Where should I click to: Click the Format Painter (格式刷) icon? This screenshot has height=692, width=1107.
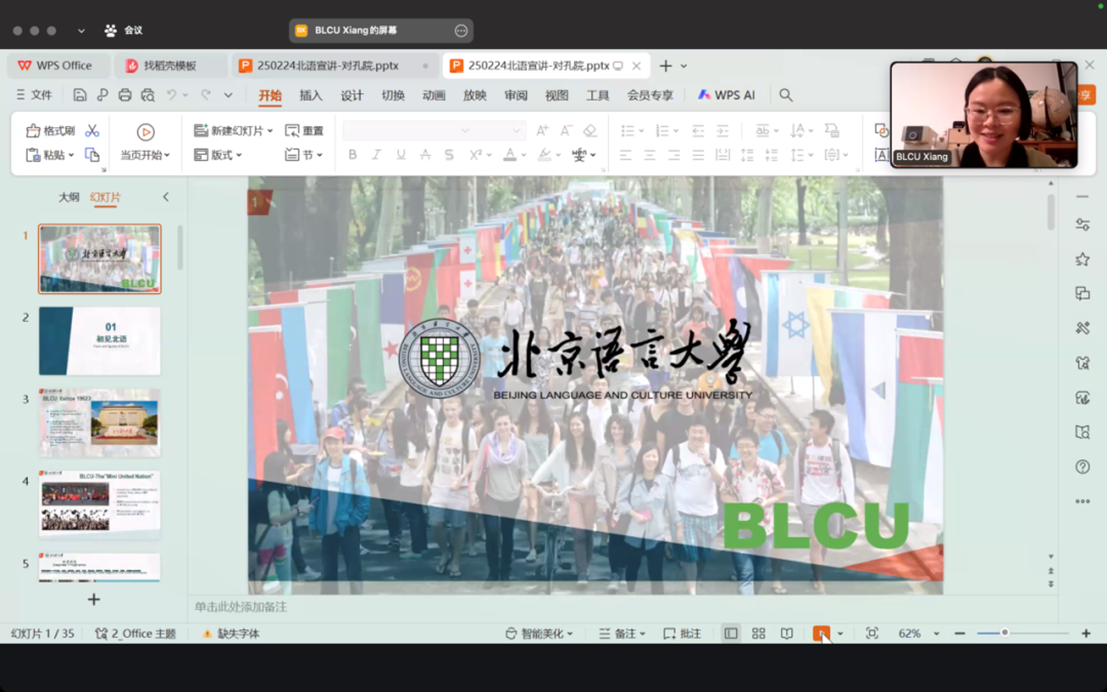coord(33,131)
